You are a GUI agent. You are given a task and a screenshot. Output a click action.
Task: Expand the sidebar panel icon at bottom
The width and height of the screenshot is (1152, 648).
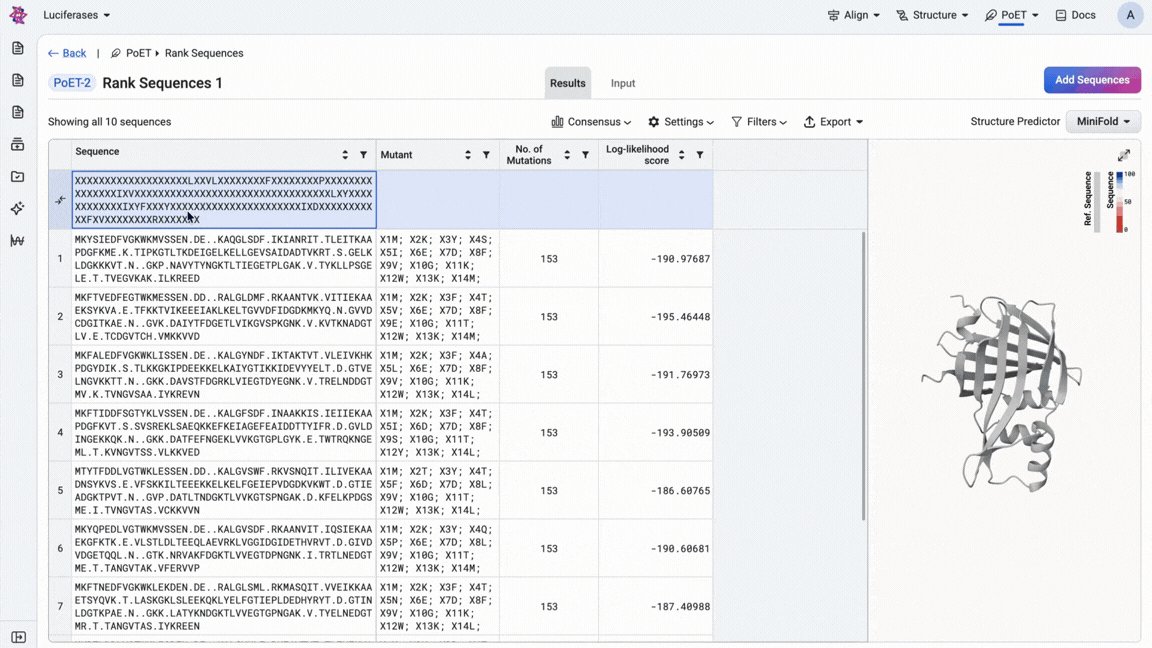point(18,637)
